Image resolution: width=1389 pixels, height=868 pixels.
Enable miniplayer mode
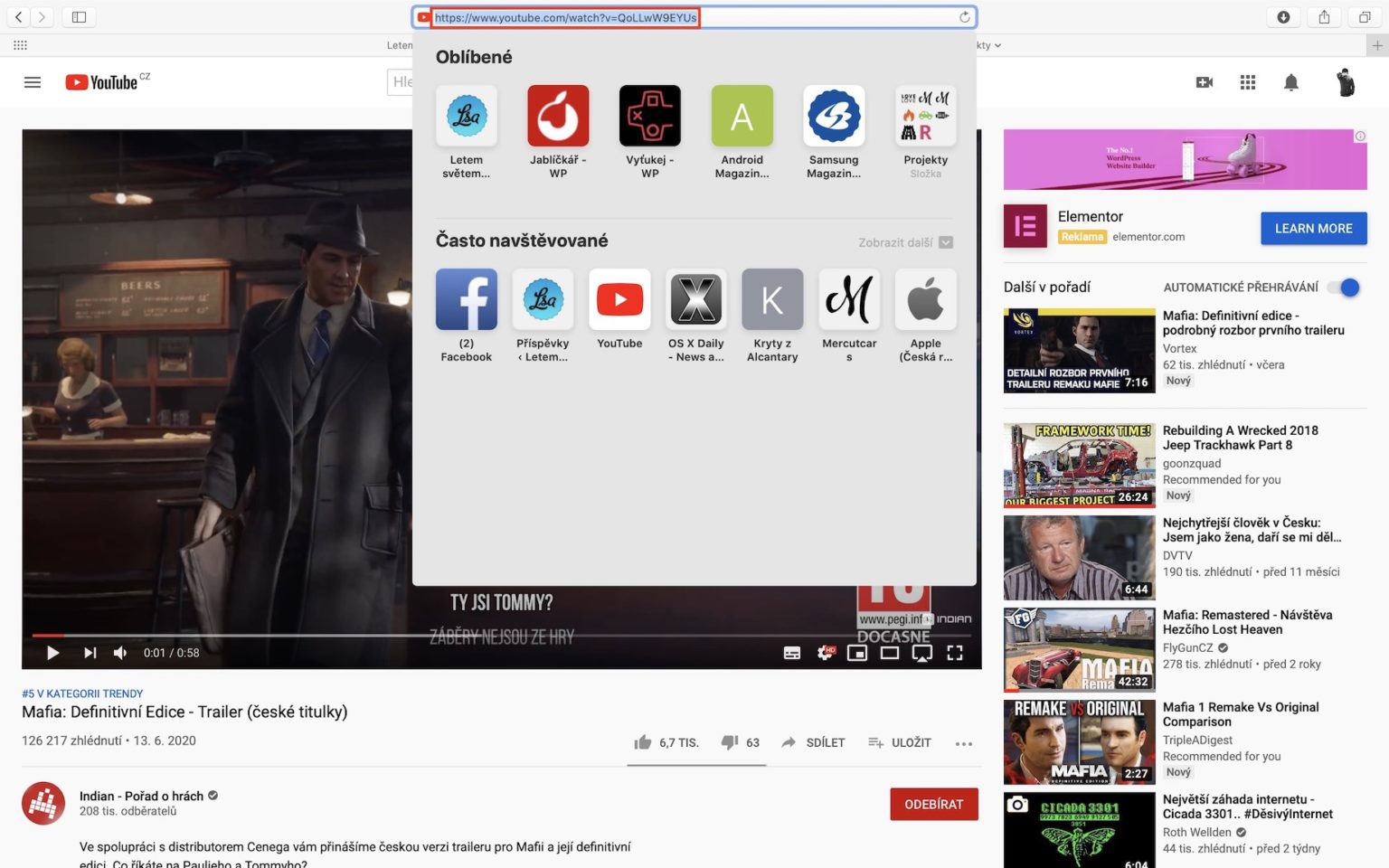coord(857,653)
